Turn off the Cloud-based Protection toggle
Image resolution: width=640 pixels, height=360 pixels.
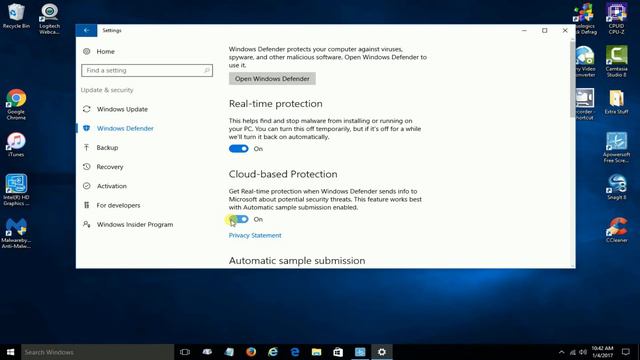coord(238,219)
